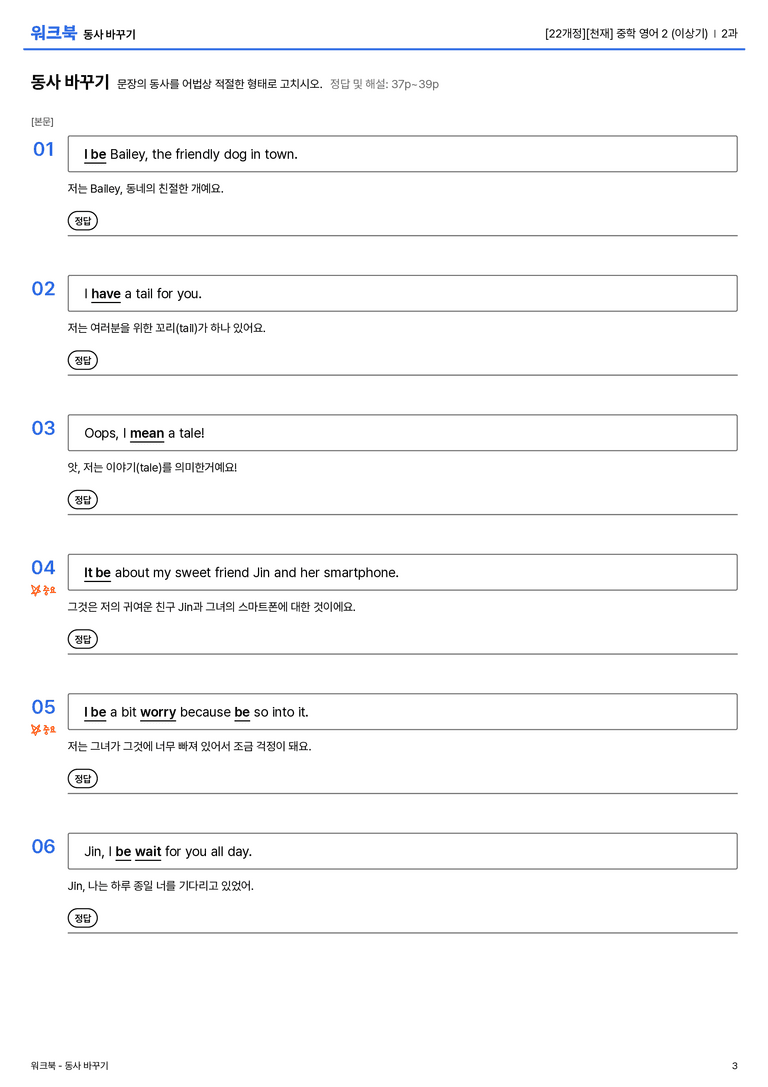Click the 정답 badge under question 05
Viewport: 768px width, 1087px height.
[x=82, y=778]
